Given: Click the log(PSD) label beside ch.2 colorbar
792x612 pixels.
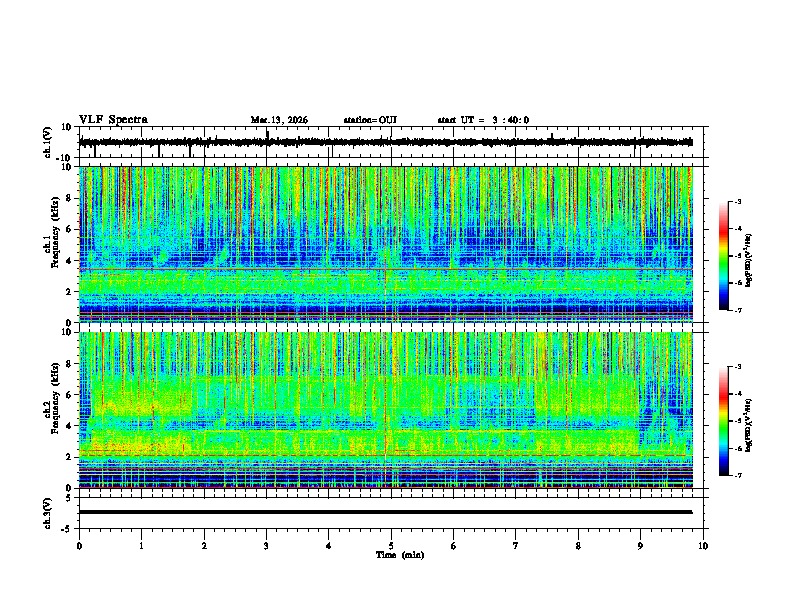Looking at the screenshot, I should click(748, 425).
